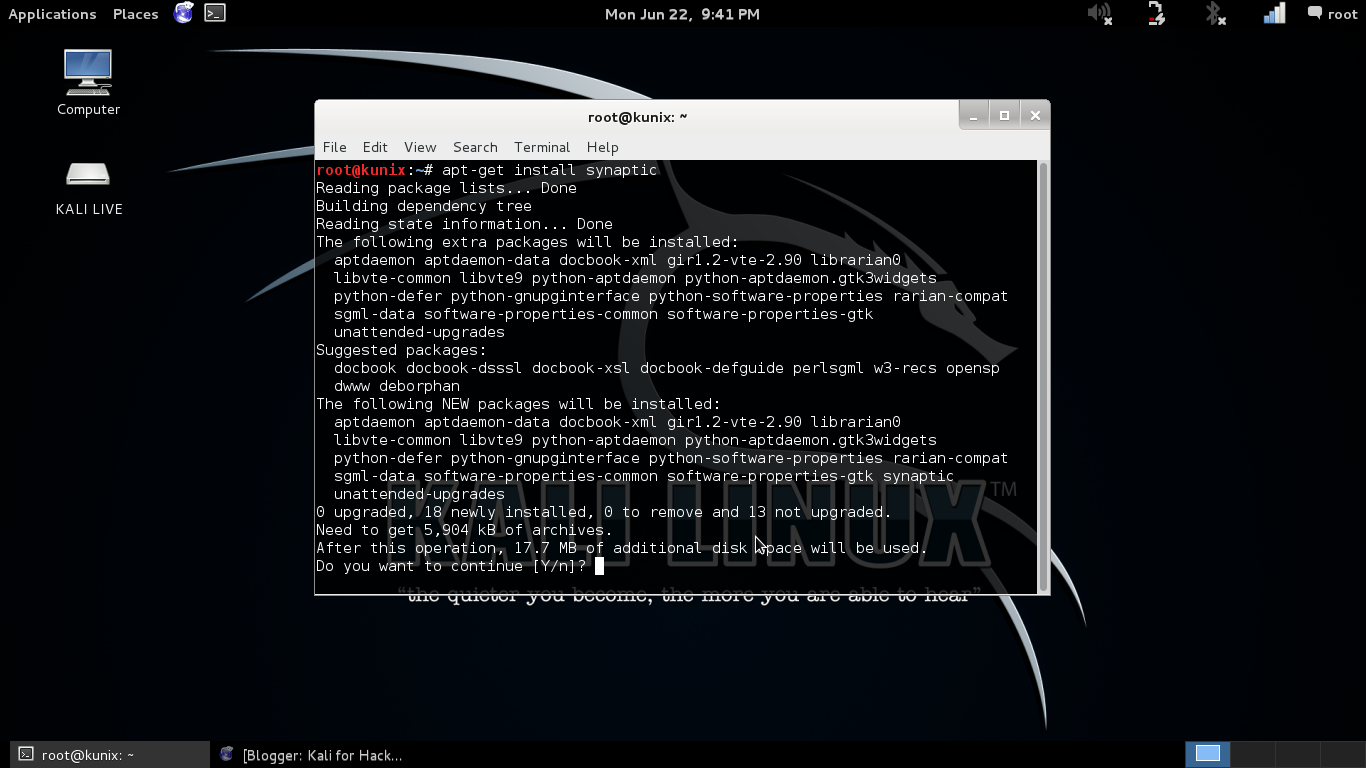Click the root@kunix window title bar
The image size is (1366, 768).
tap(638, 117)
